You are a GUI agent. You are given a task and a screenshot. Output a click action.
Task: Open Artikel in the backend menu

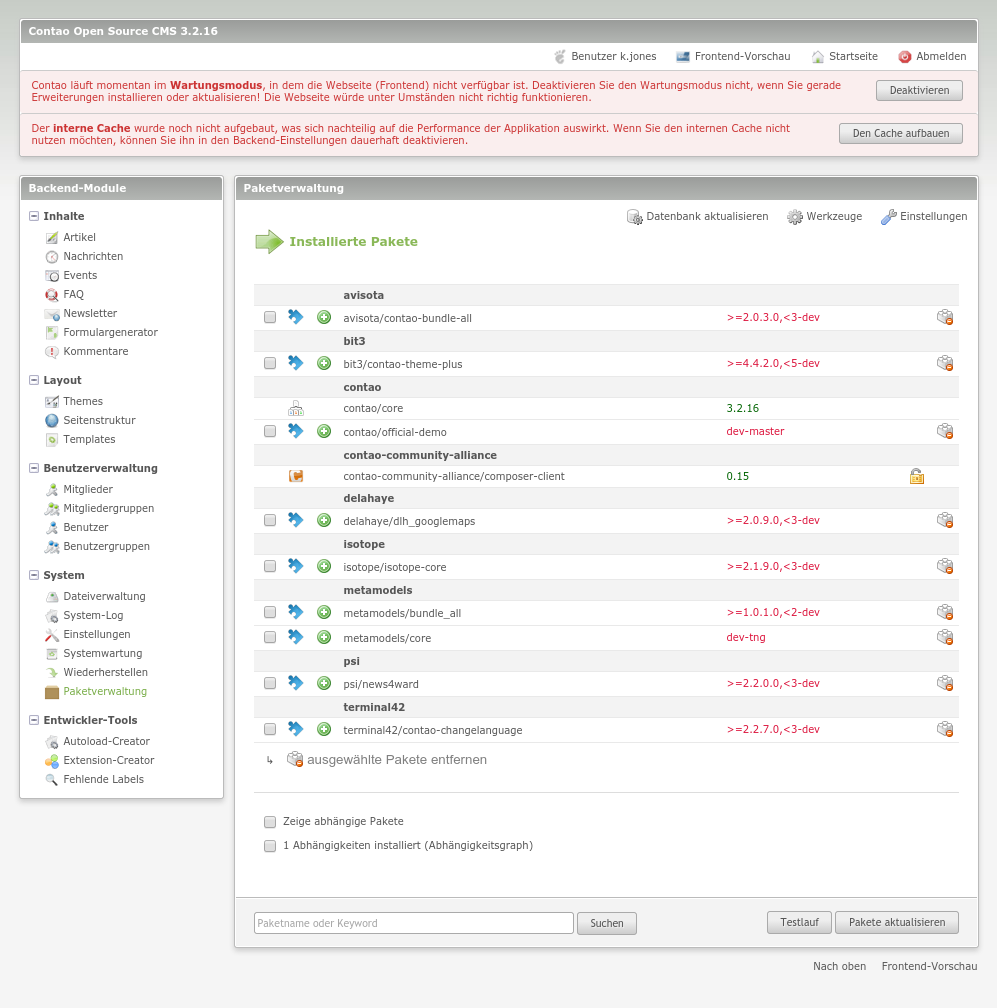(79, 237)
